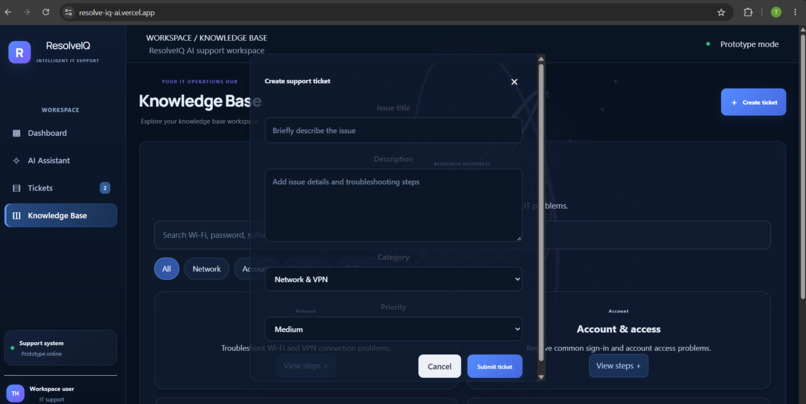Open the browser extensions puzzle icon

point(748,12)
